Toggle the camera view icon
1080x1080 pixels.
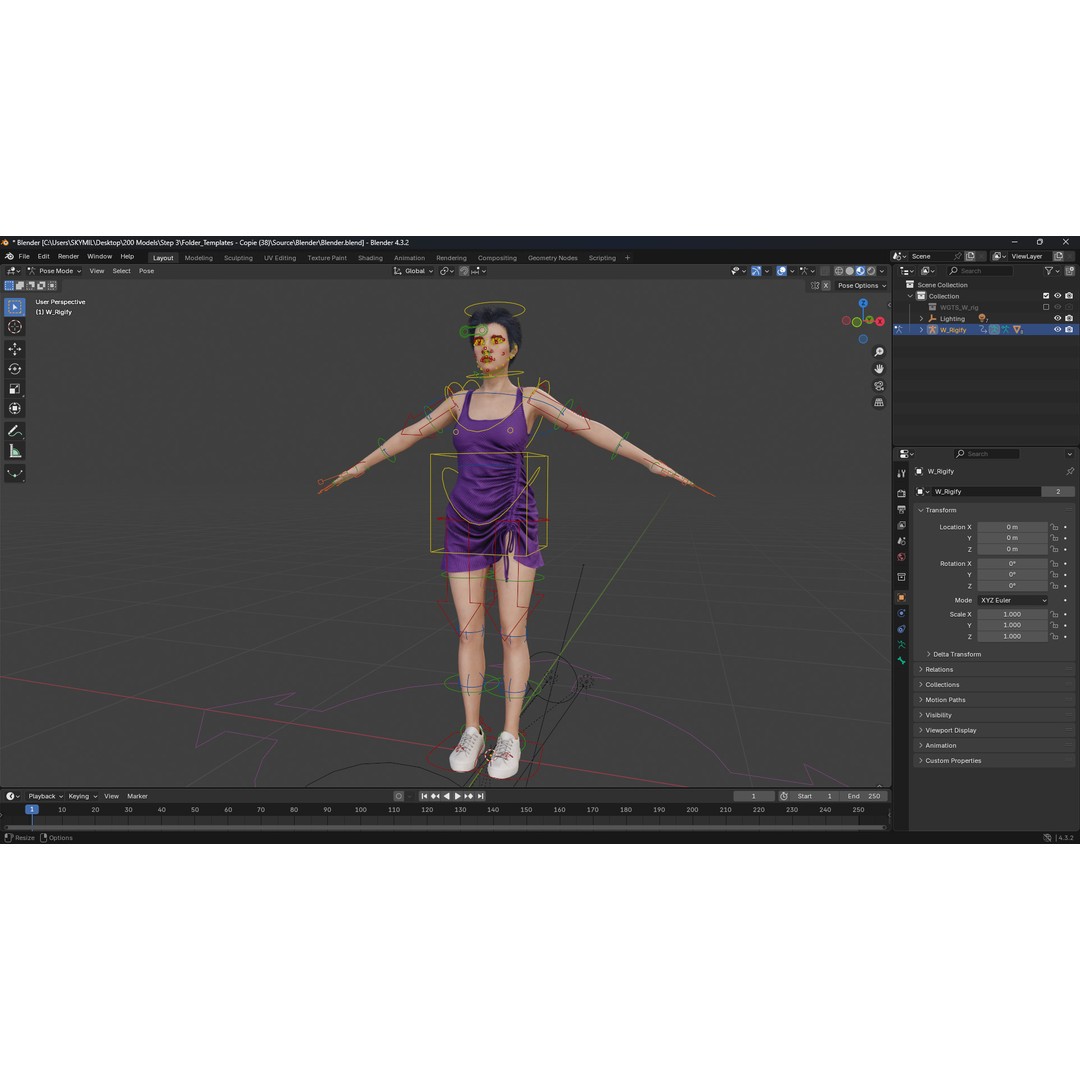(879, 386)
